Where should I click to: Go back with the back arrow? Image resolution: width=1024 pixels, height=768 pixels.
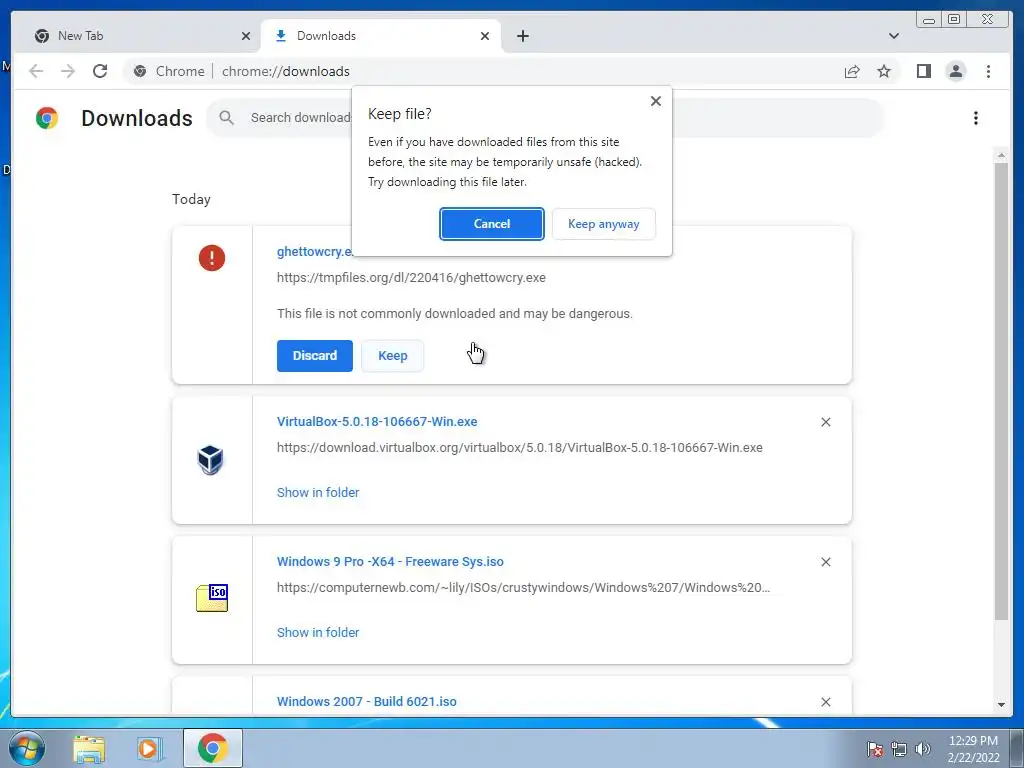click(x=36, y=71)
